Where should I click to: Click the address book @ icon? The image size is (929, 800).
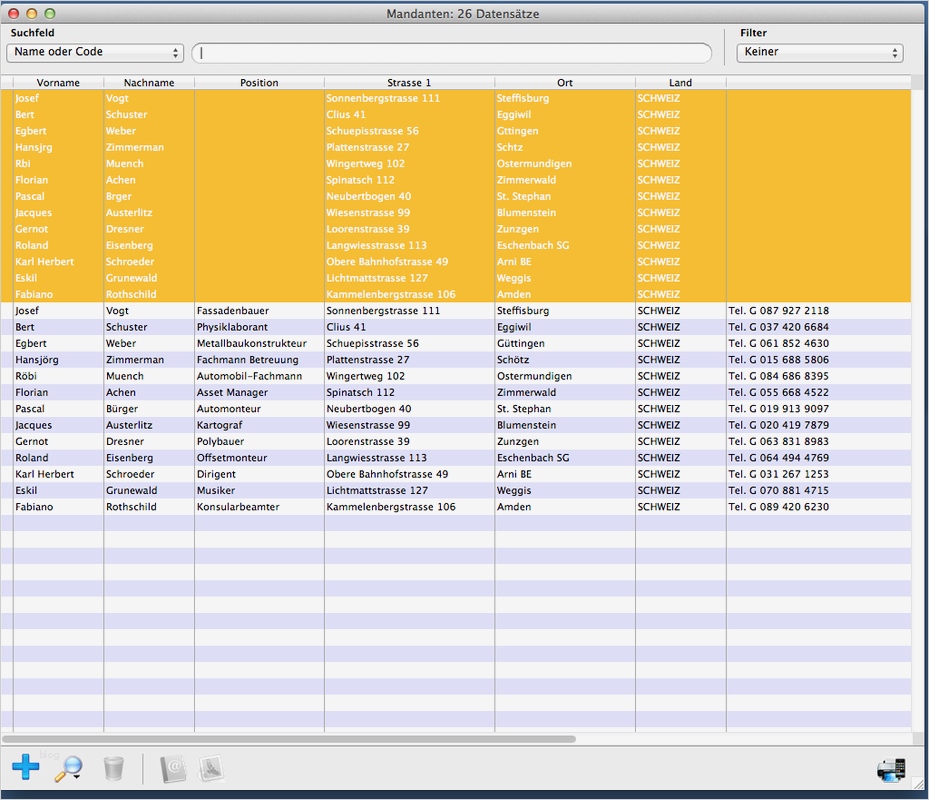point(174,768)
